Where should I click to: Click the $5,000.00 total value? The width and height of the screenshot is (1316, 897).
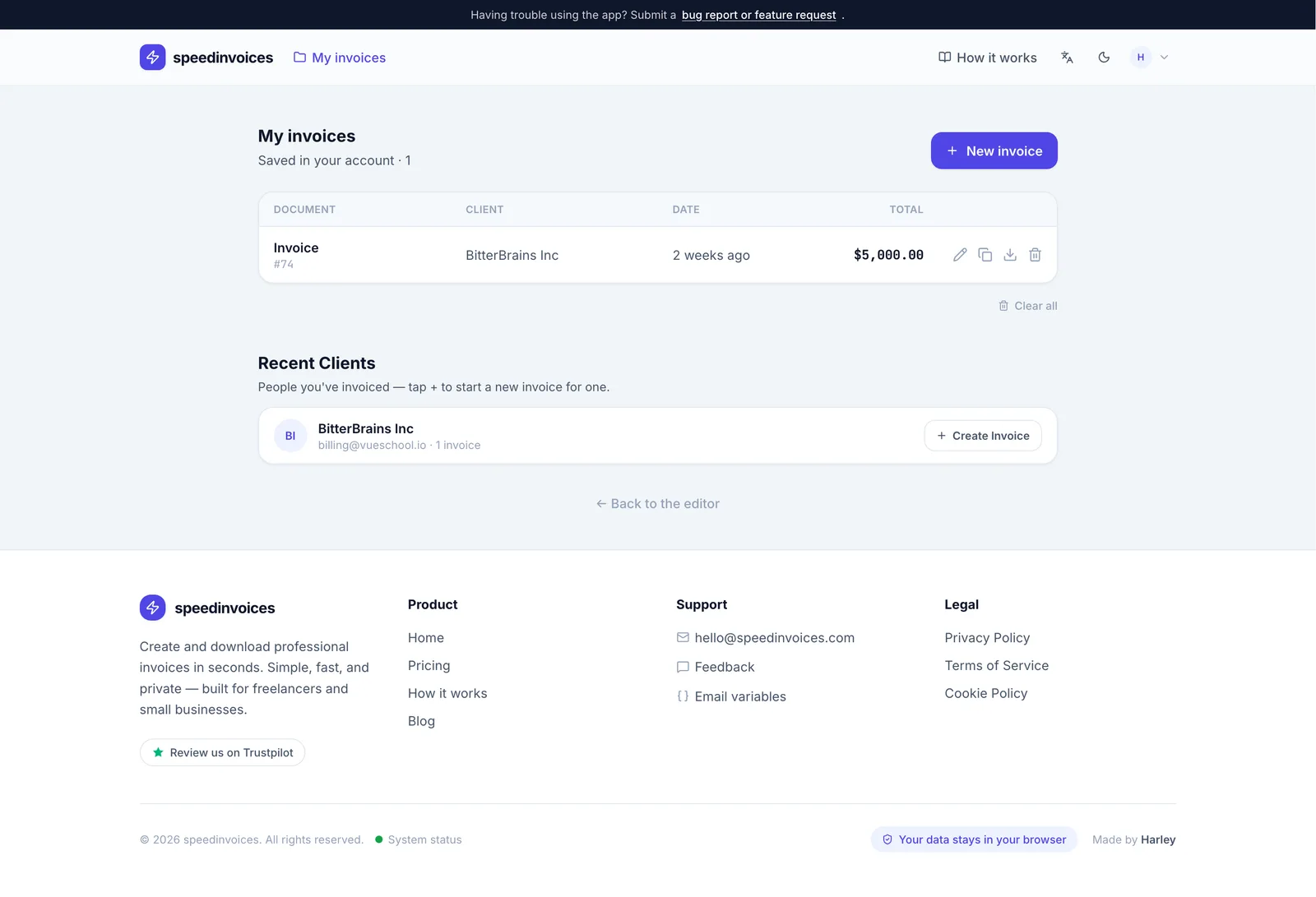coord(888,256)
